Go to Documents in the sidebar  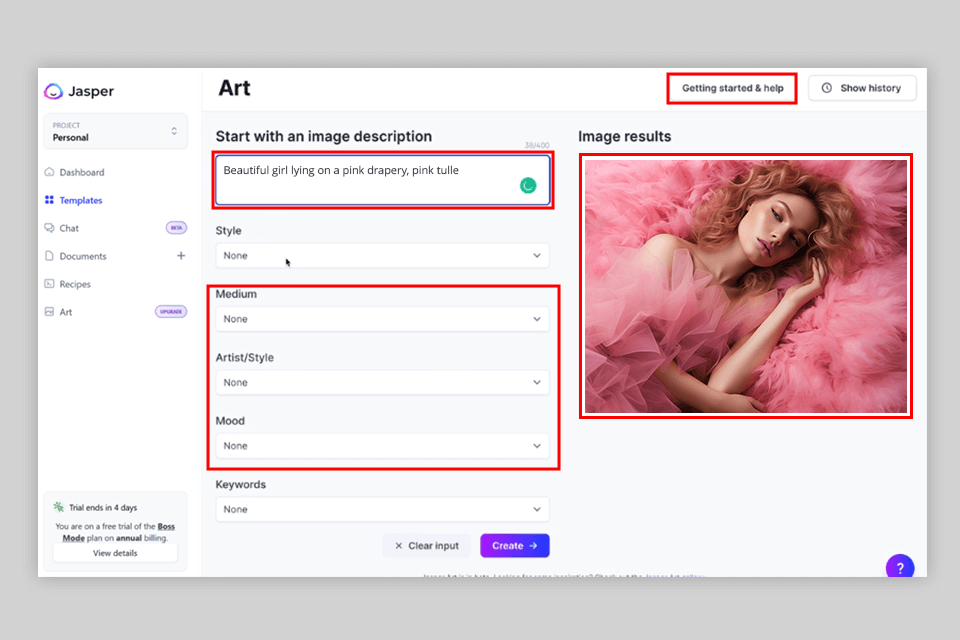point(83,256)
